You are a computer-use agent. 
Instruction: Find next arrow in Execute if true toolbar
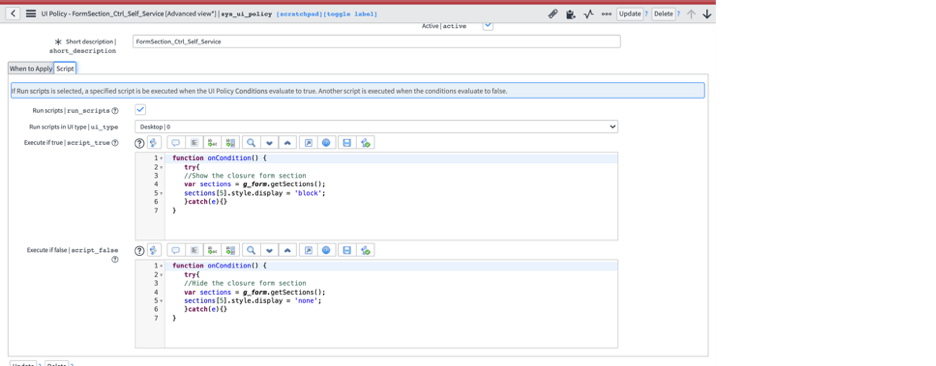pos(269,143)
